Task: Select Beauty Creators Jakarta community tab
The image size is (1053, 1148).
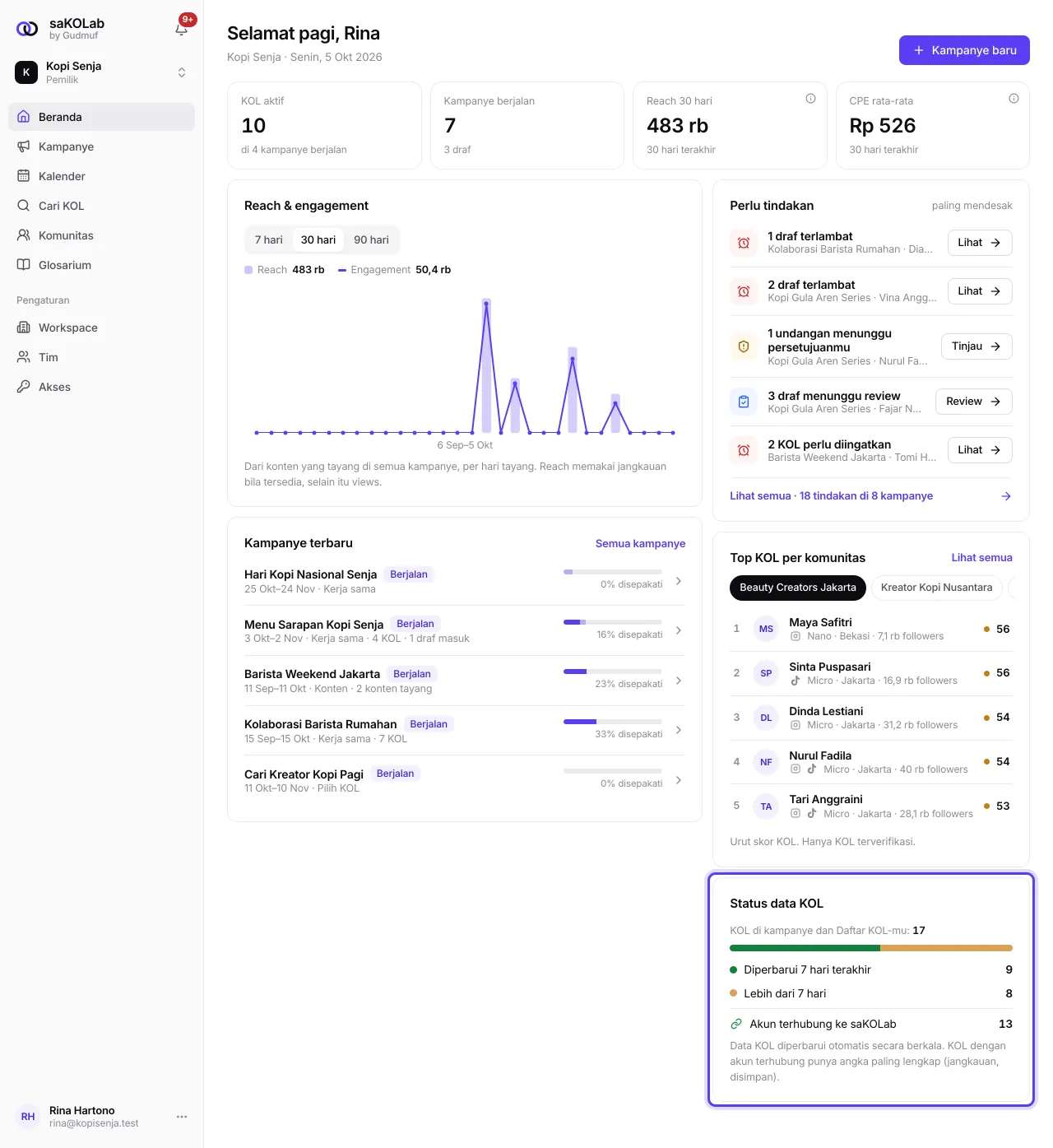Action: pos(798,588)
